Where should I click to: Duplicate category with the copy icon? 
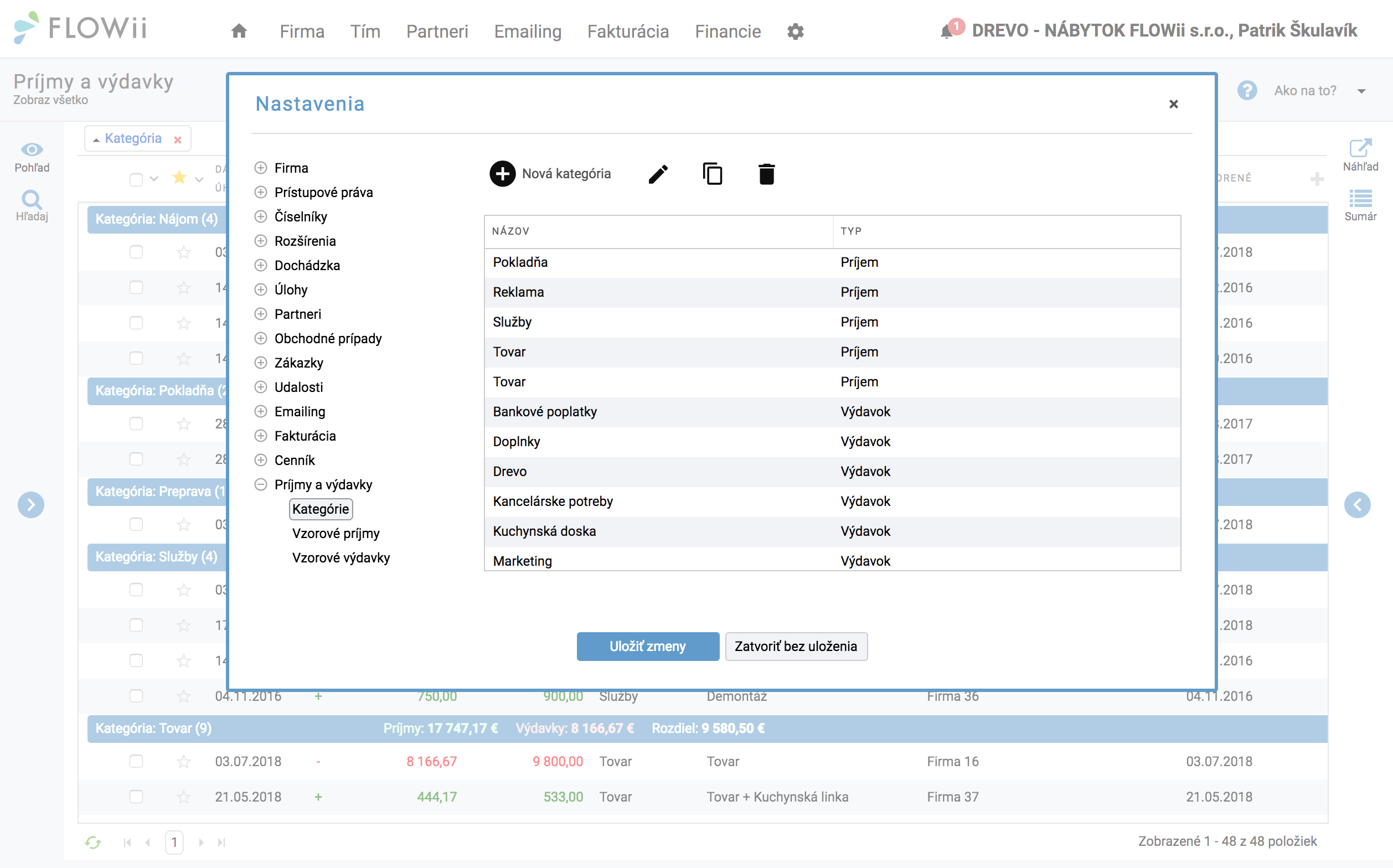click(713, 173)
